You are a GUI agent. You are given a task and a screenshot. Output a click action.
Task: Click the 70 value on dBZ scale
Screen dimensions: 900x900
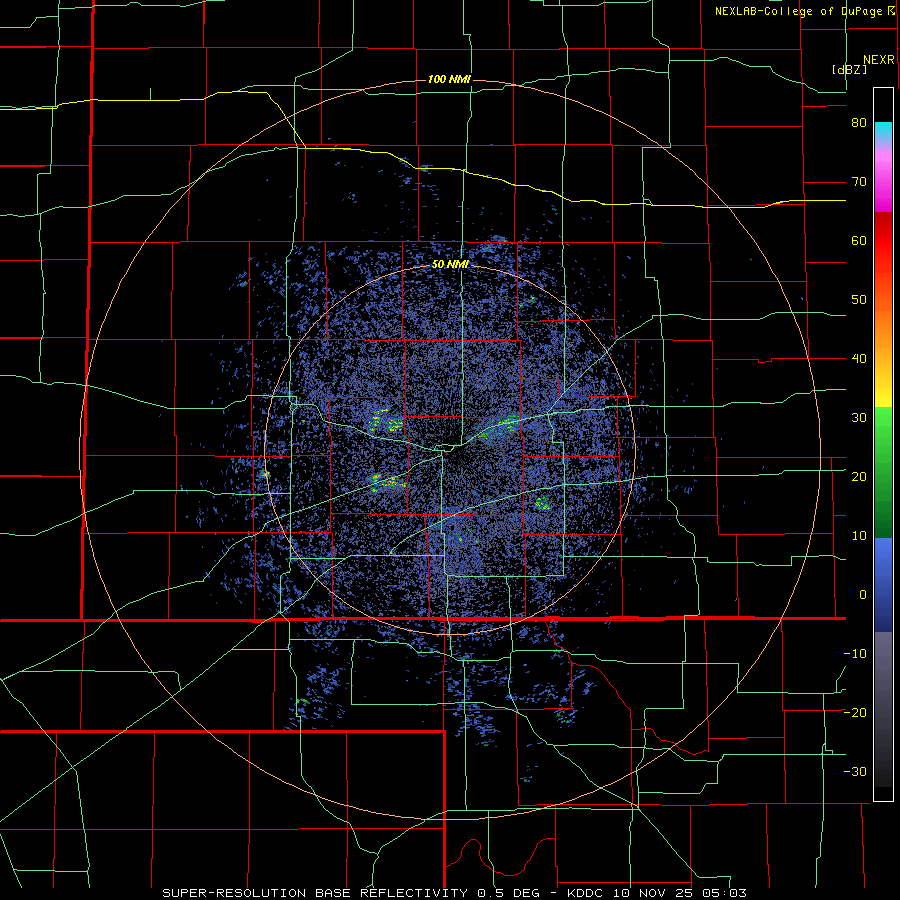pyautogui.click(x=859, y=182)
